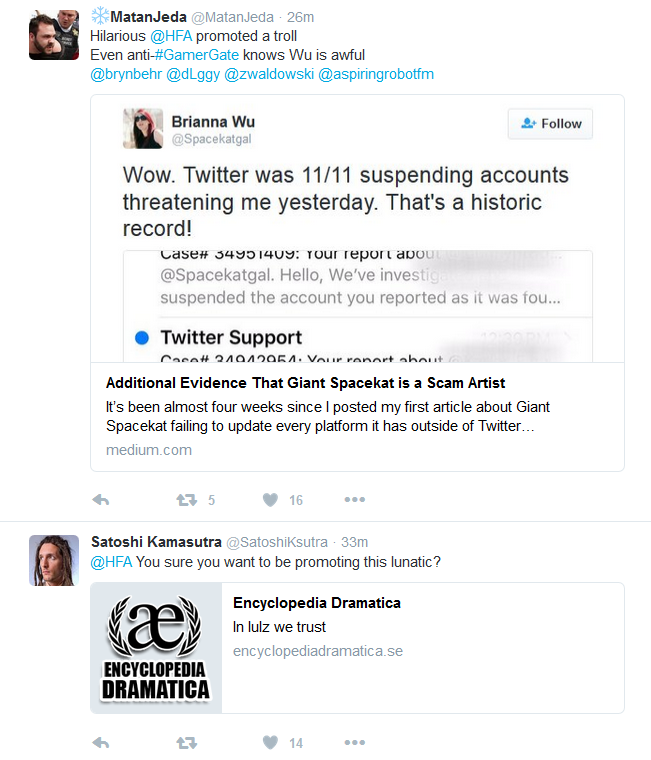Reply to MatanJeda's tweet
651x760 pixels.
click(101, 500)
